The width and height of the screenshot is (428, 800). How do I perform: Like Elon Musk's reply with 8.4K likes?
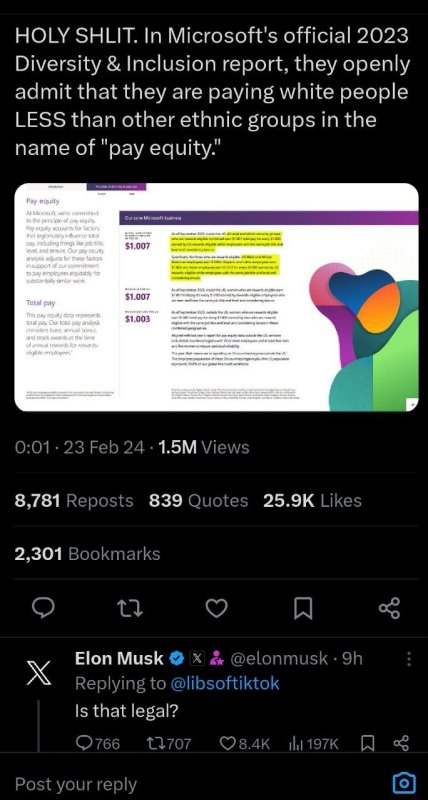coord(242,743)
